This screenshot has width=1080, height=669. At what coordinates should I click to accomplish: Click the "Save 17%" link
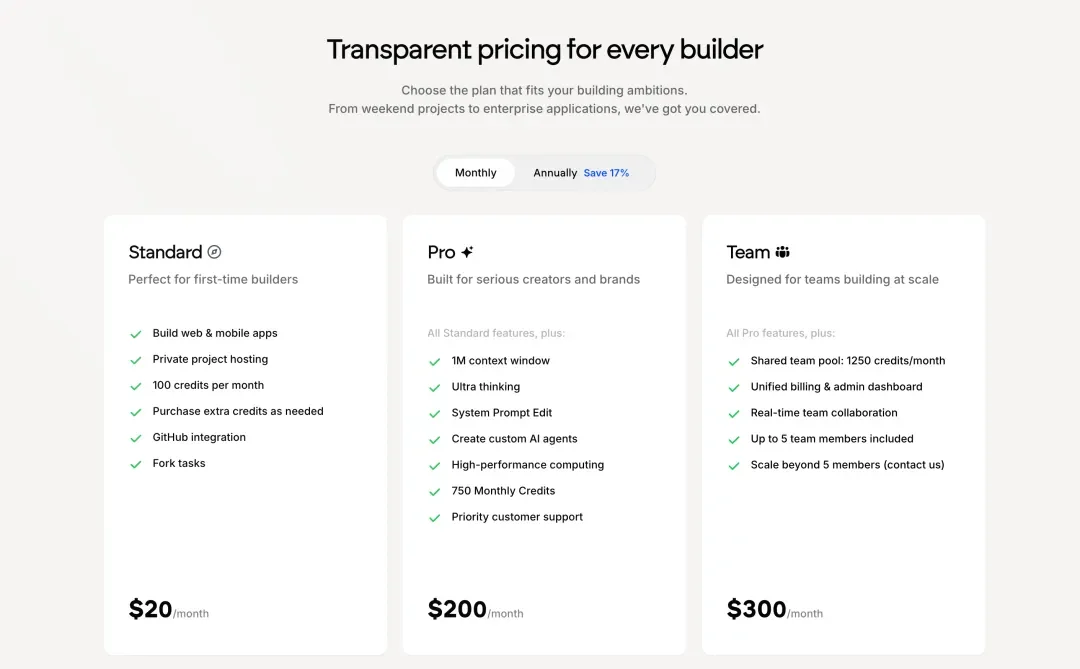pyautogui.click(x=607, y=172)
